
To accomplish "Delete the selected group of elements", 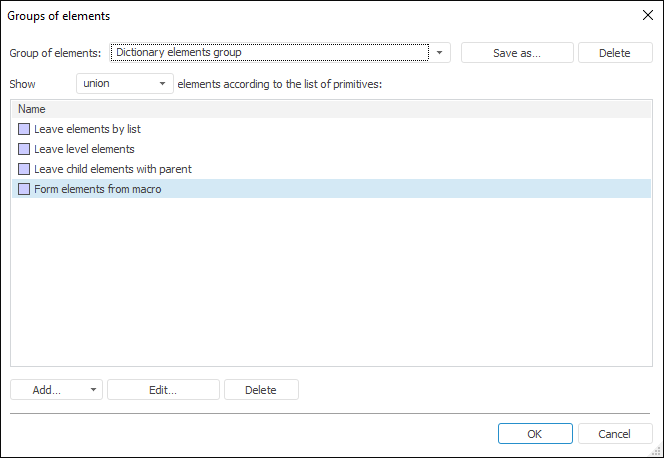I will pyautogui.click(x=614, y=53).
